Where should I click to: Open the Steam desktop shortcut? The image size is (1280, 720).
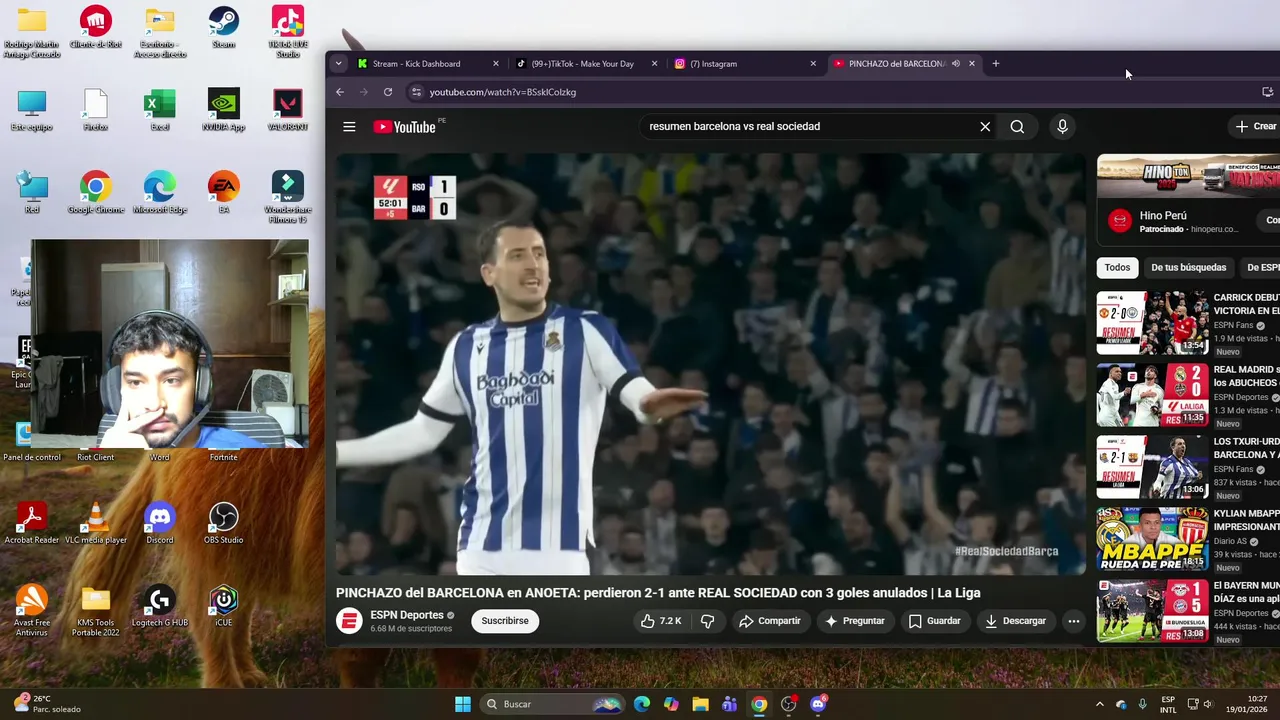coord(223,28)
